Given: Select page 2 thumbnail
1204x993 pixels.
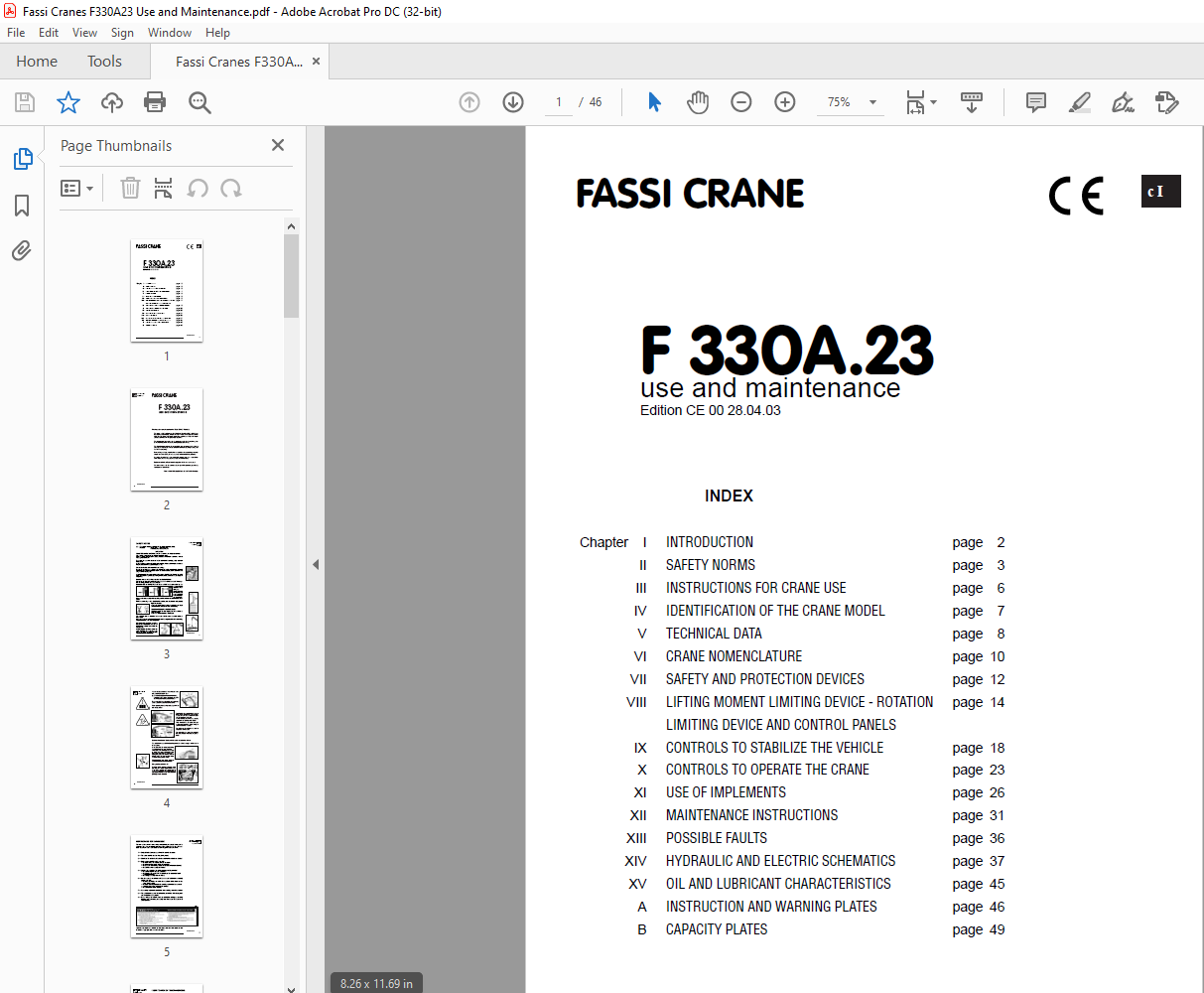Looking at the screenshot, I should pos(167,440).
